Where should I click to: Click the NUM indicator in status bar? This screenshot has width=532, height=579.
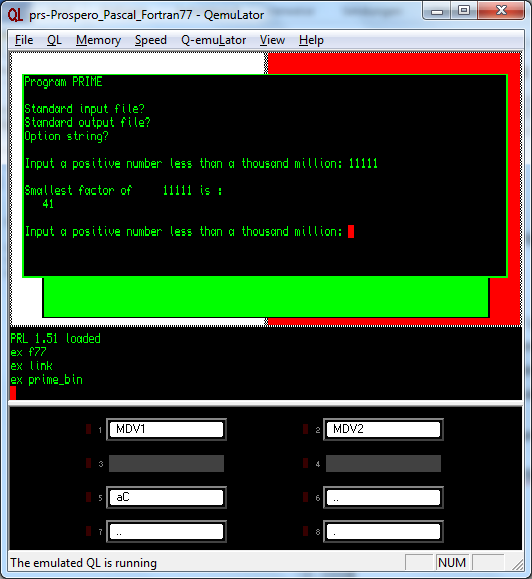(x=452, y=563)
